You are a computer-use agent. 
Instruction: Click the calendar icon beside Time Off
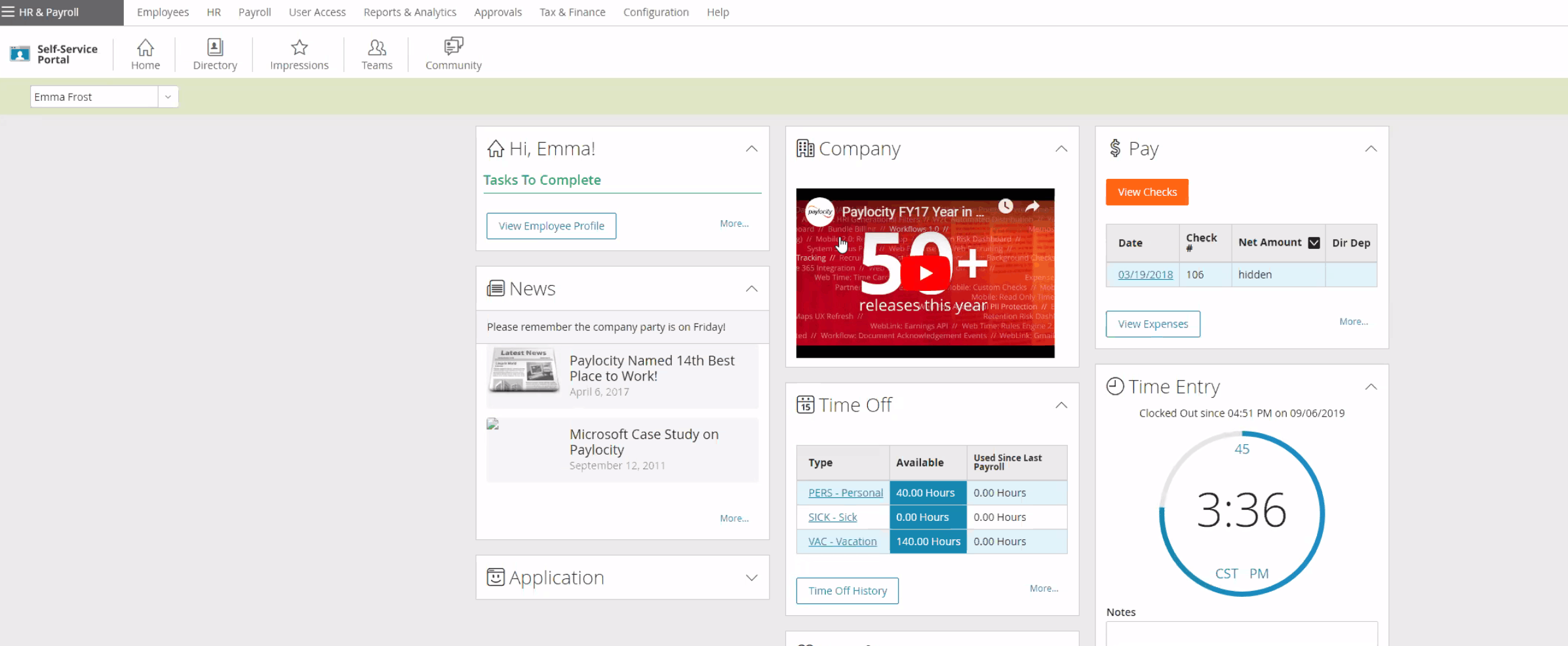805,404
